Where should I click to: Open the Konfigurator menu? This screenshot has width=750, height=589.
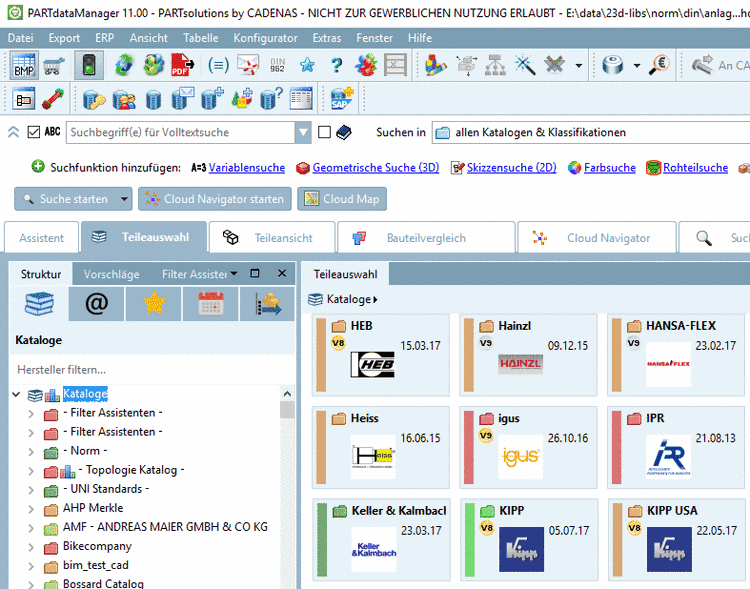coord(265,38)
